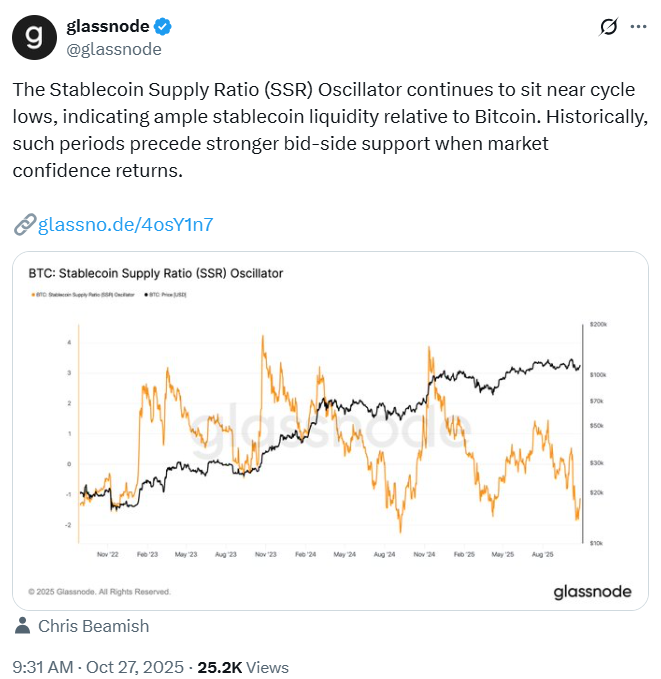Click the chart title BTC Stablecoin Supply Ratio
Viewport: 661px width, 679px height.
[x=155, y=273]
